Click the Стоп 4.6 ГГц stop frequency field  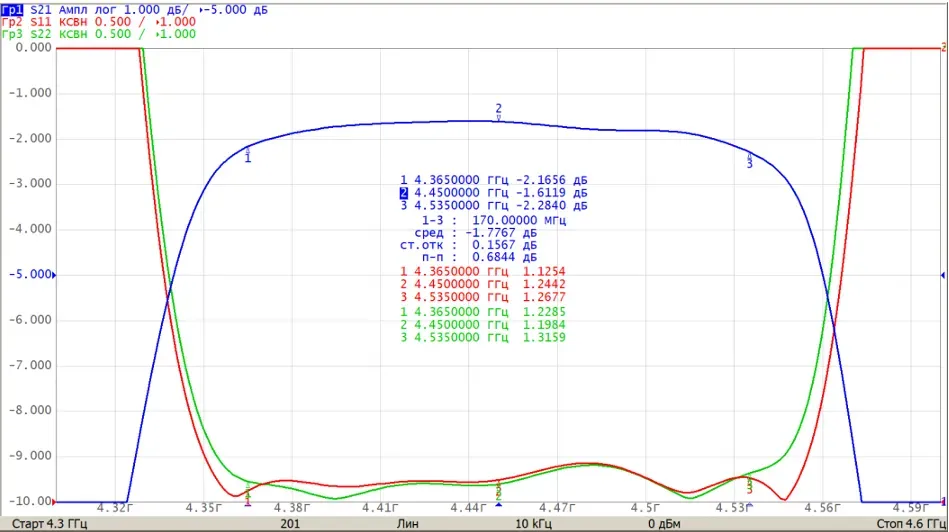[910, 524]
